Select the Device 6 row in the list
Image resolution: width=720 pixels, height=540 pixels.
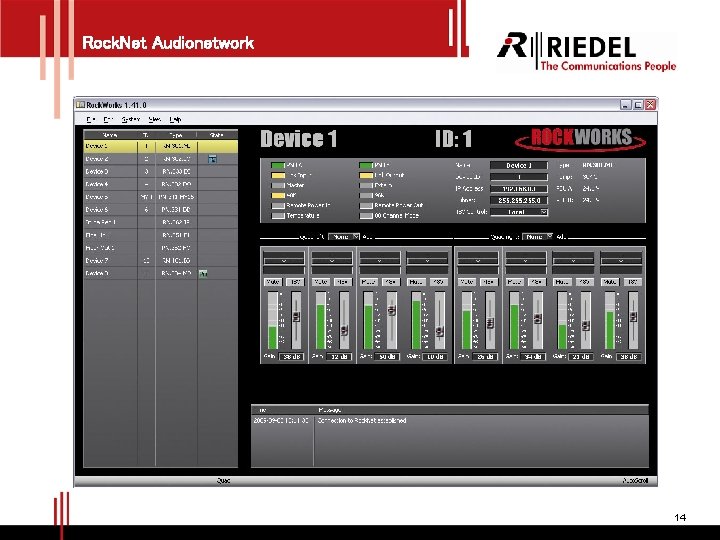(x=161, y=210)
